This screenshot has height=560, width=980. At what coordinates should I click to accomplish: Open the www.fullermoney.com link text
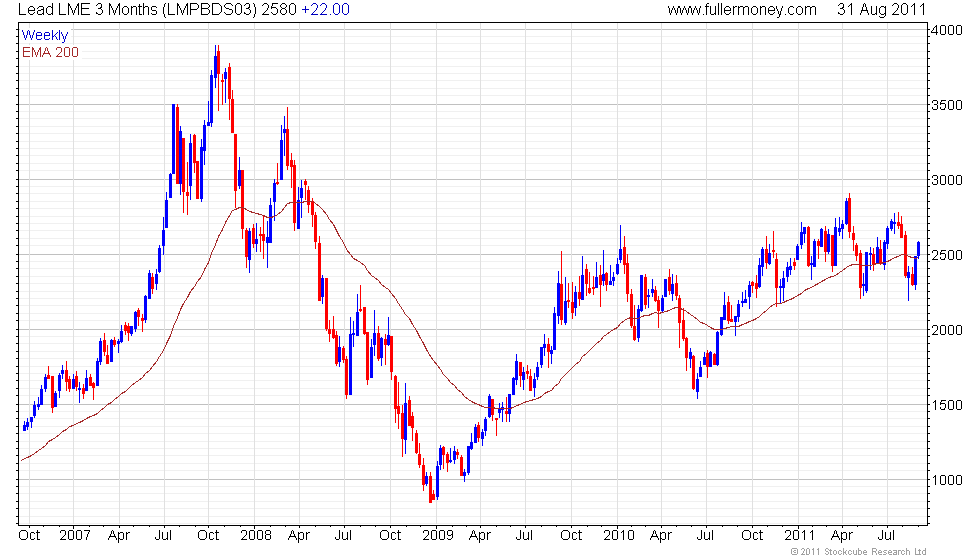coord(742,10)
